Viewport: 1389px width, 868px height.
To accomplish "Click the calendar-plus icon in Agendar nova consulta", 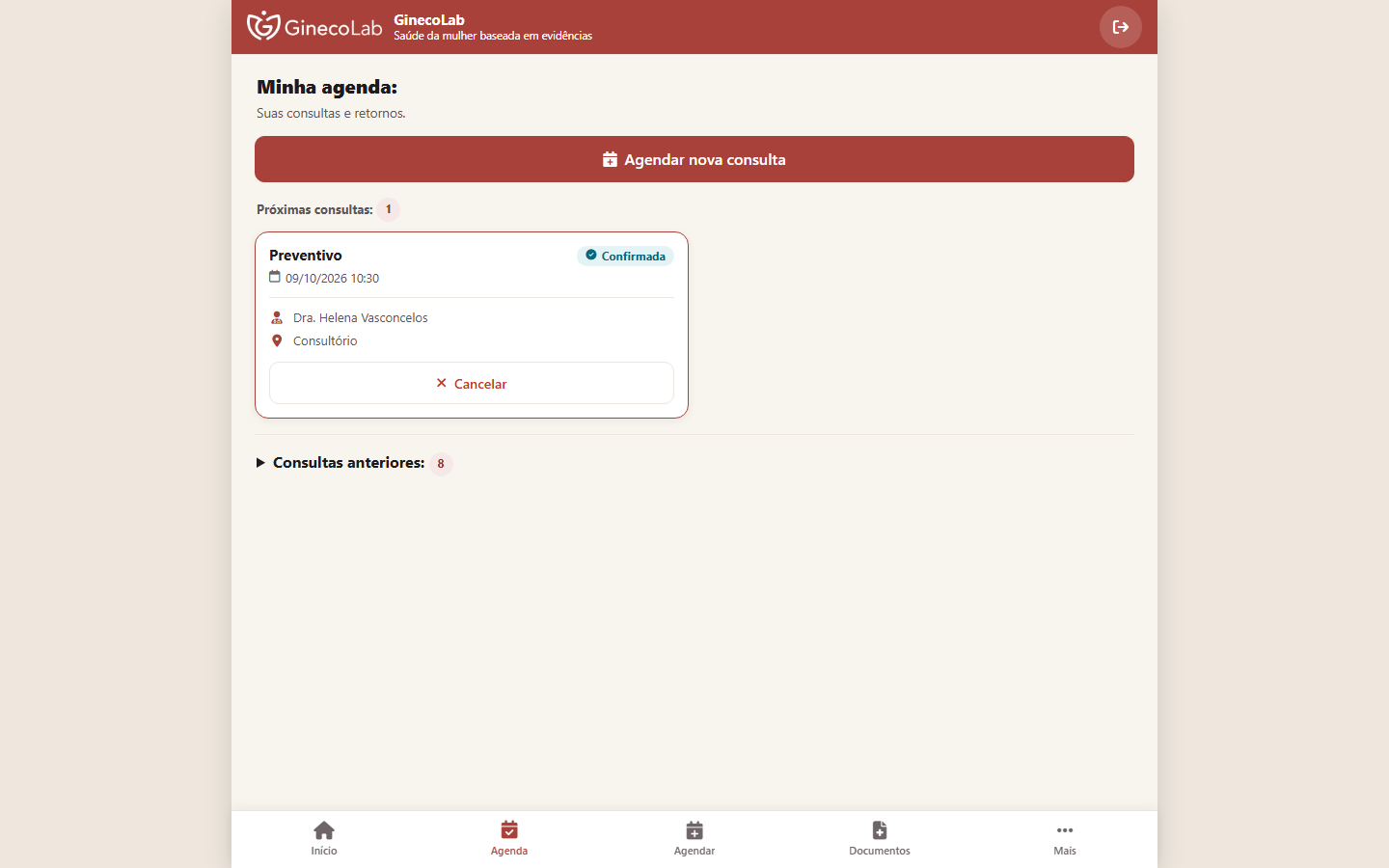I will click(x=610, y=159).
